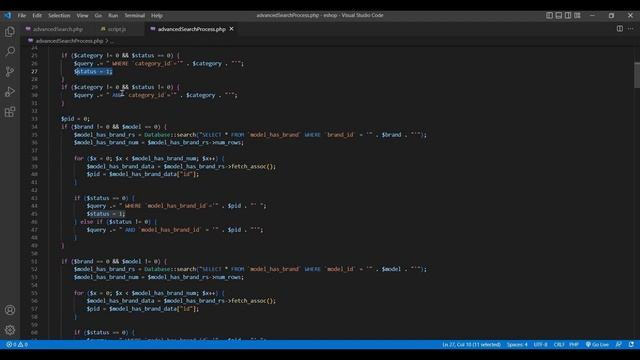Click advancedSearchProcess.php in the breadcrumb

69,41
